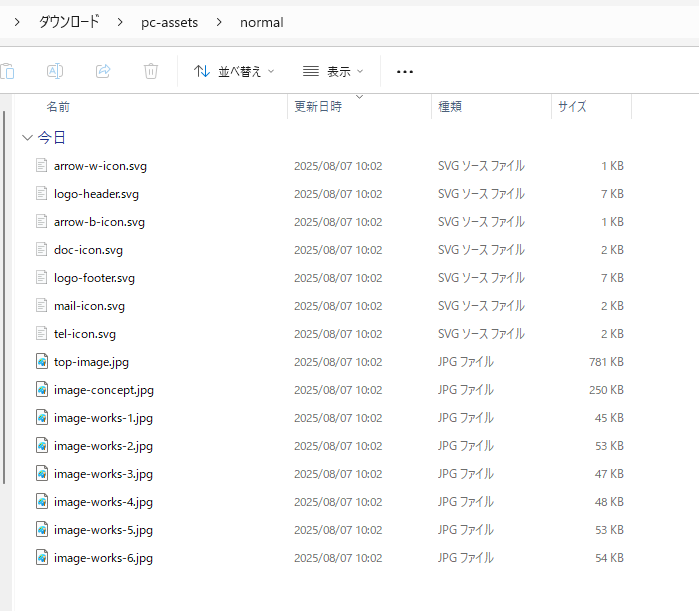Click the 45 KB size value
This screenshot has width=699, height=611.
coord(609,418)
